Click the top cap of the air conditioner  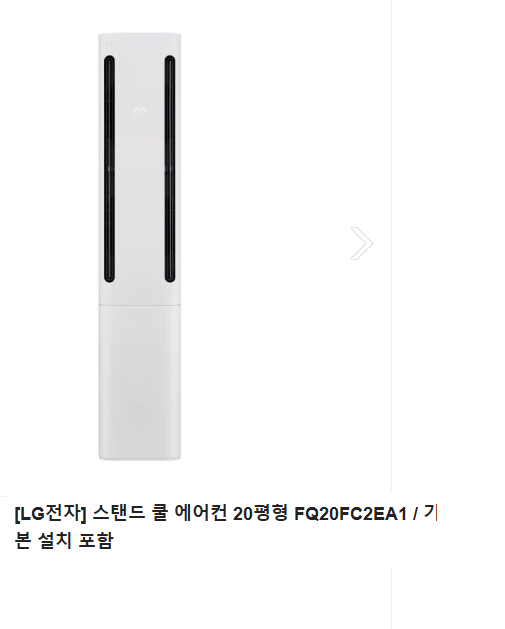(x=140, y=39)
